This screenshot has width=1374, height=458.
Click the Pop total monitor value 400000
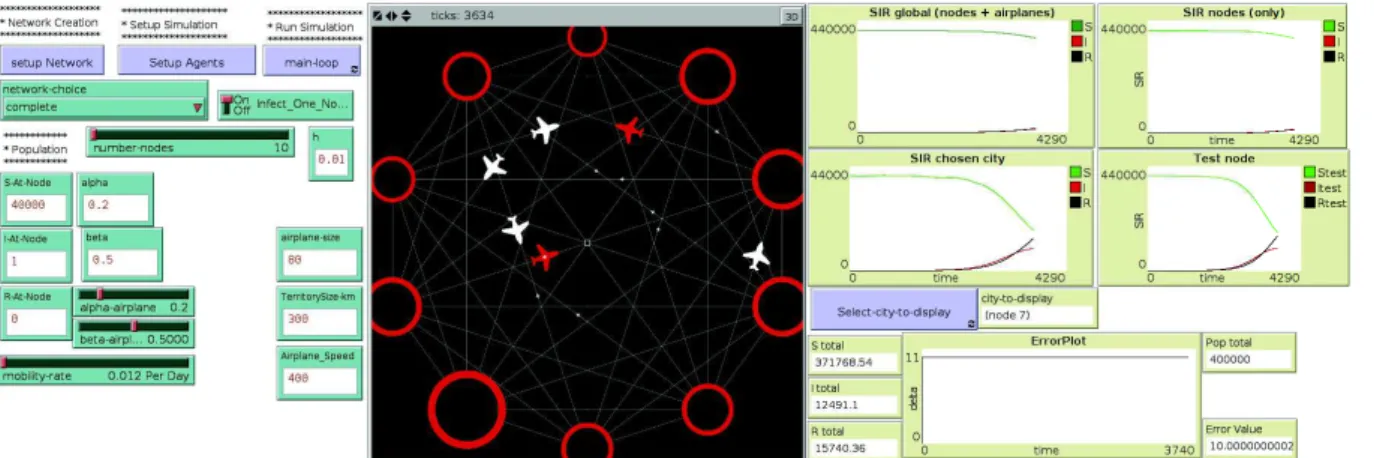(x=1249, y=359)
